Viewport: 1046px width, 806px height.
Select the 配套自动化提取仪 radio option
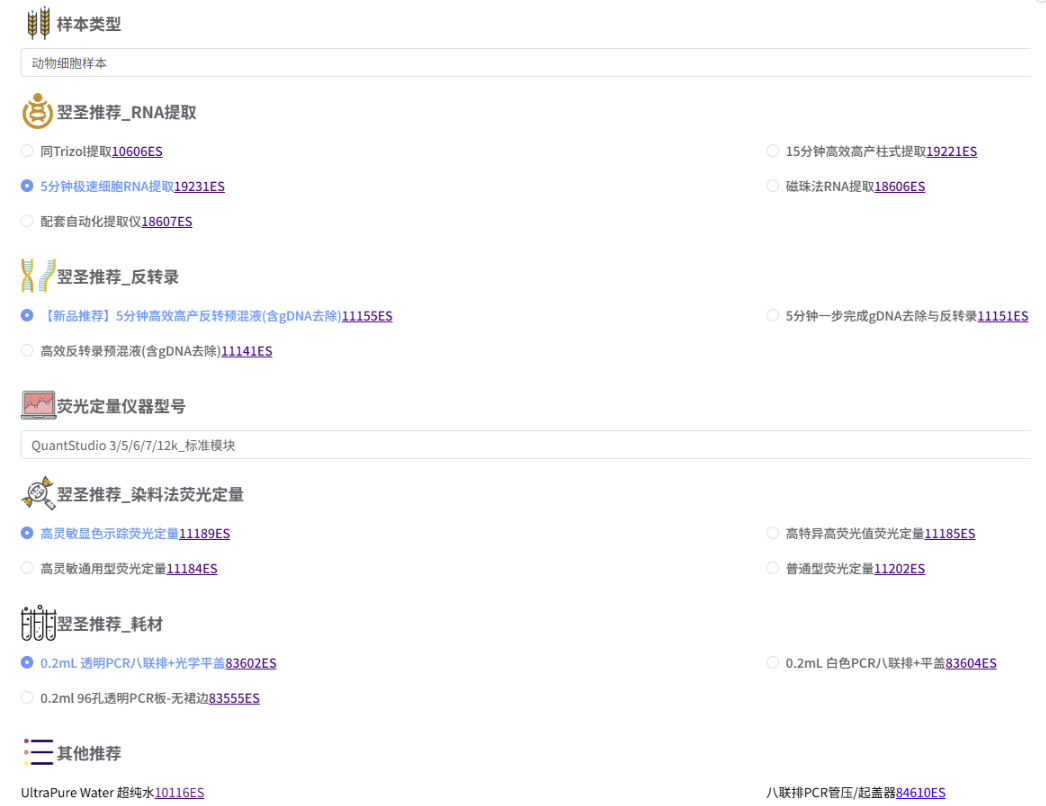27,221
